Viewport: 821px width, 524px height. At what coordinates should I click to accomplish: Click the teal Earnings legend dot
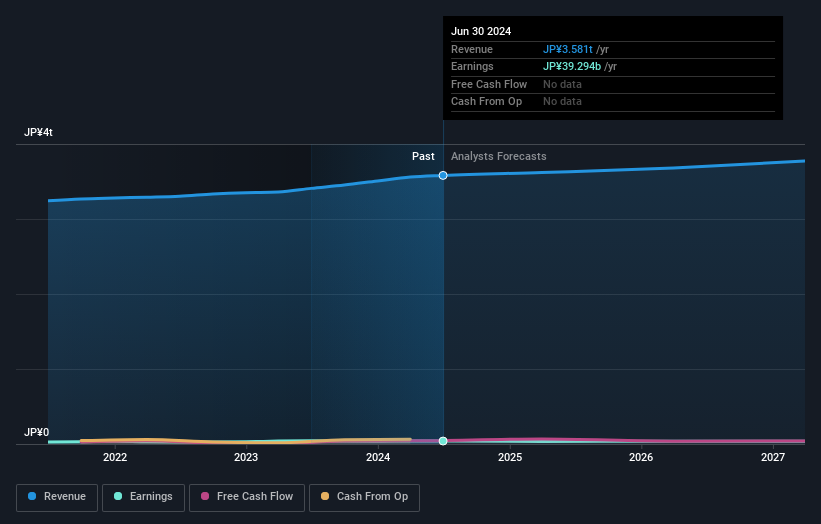[x=118, y=496]
